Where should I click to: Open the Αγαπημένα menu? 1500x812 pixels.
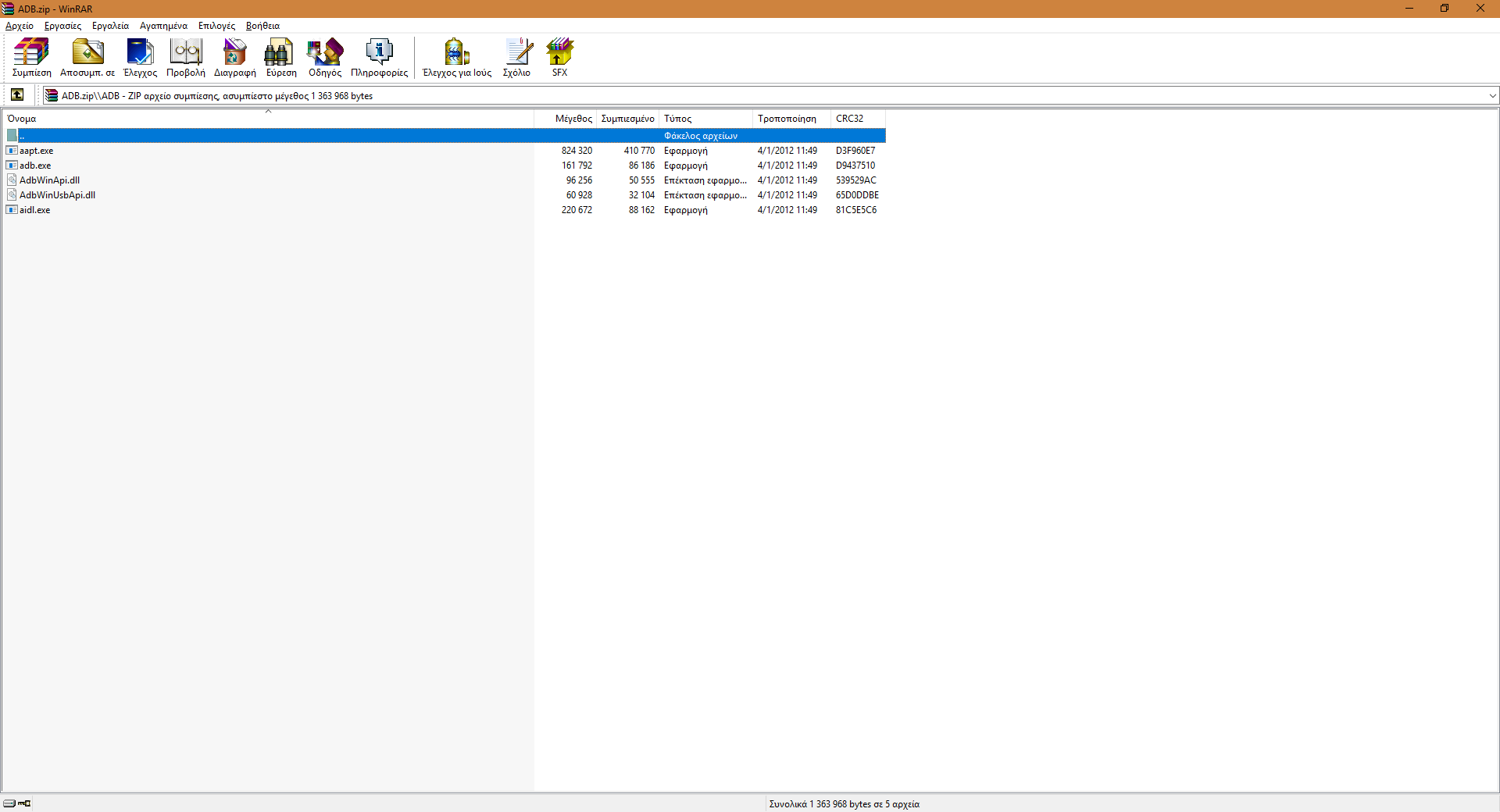click(163, 26)
